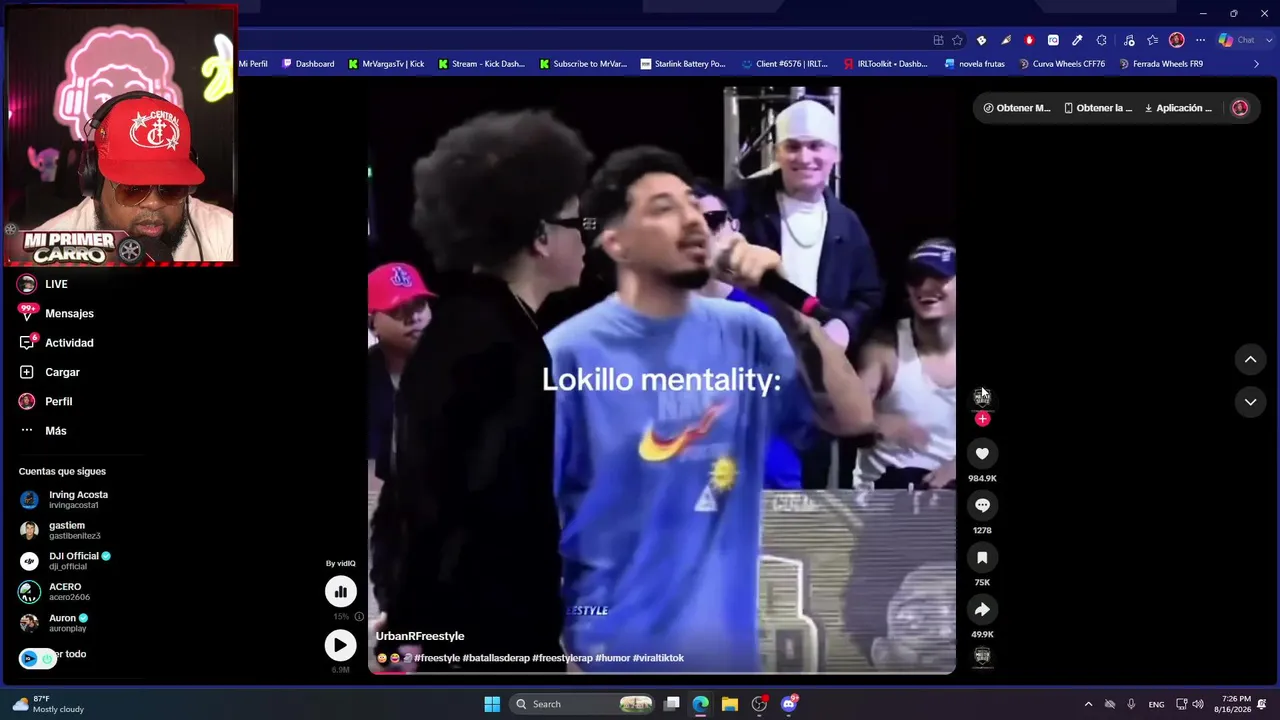Click the UrbanRFreestyle creator name
The image size is (1280, 720).
point(420,636)
